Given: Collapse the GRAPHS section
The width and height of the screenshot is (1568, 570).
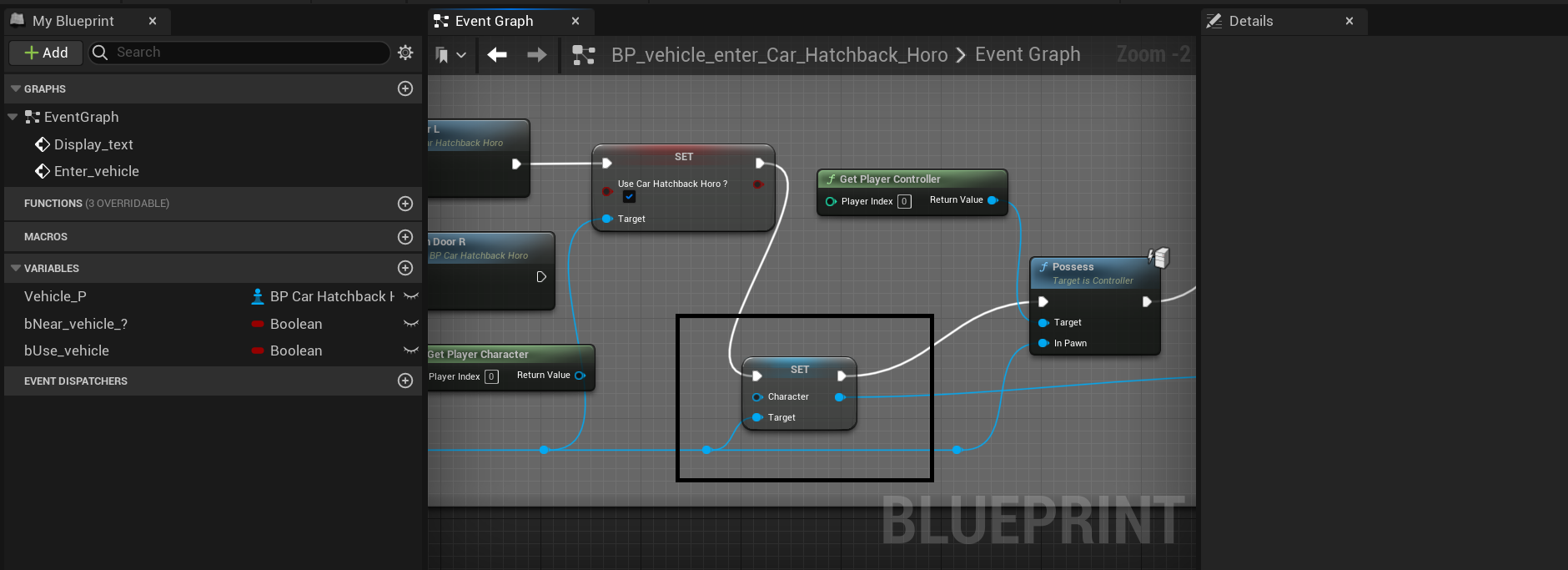Looking at the screenshot, I should point(15,88).
